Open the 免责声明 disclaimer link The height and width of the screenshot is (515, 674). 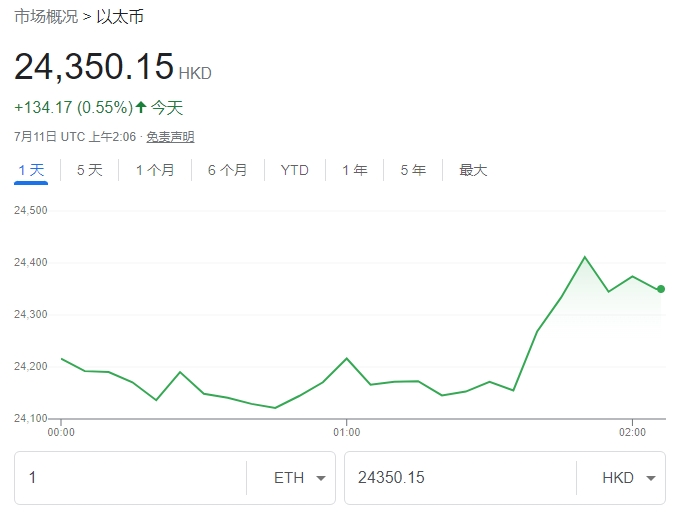pos(170,137)
